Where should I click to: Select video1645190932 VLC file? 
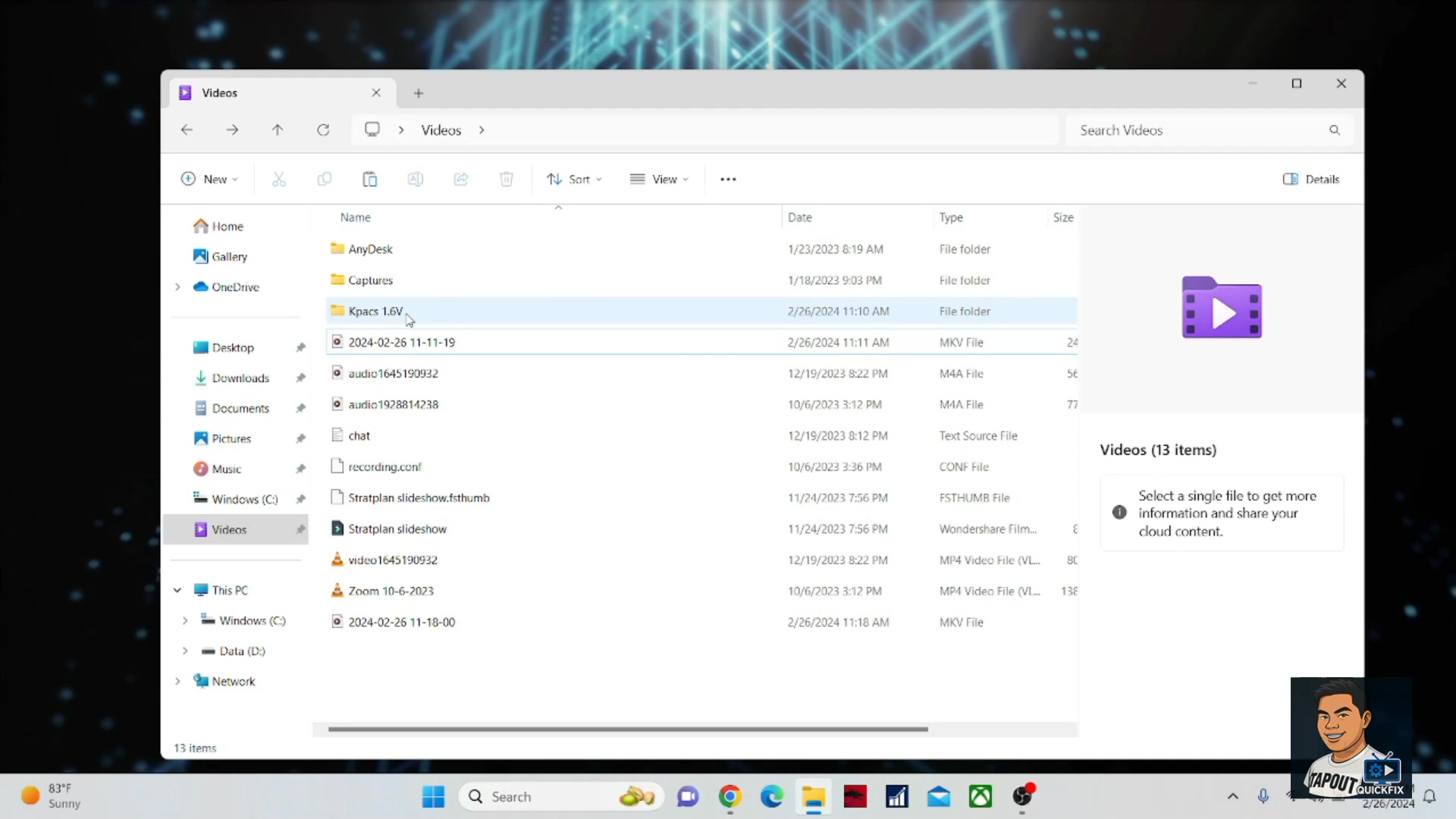click(x=701, y=560)
